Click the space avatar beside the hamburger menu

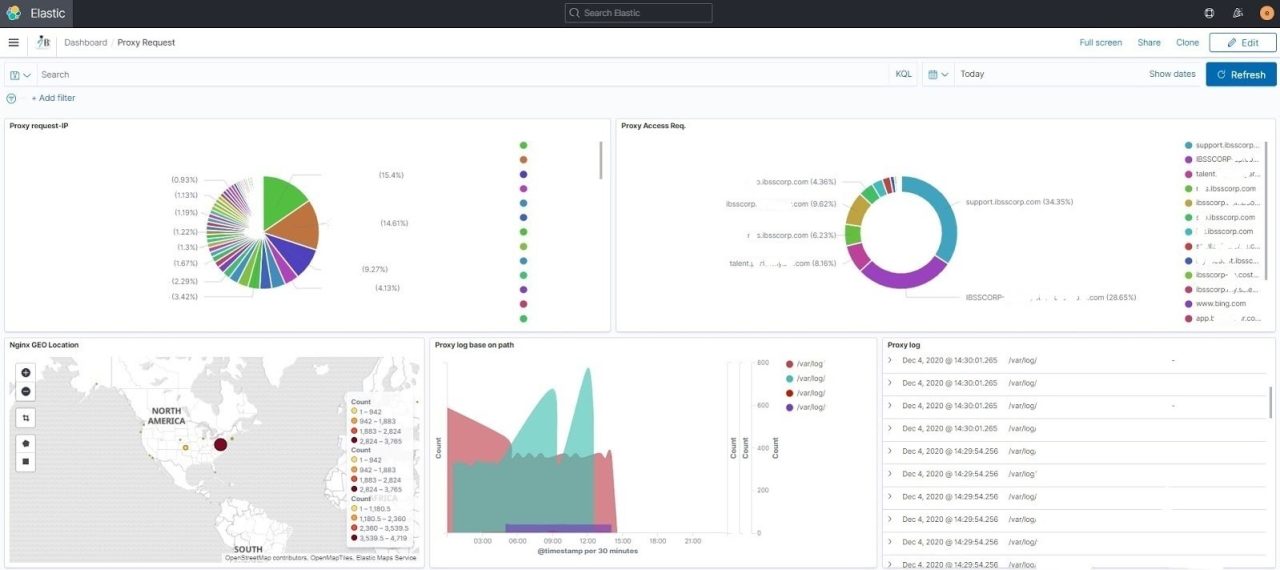point(43,42)
